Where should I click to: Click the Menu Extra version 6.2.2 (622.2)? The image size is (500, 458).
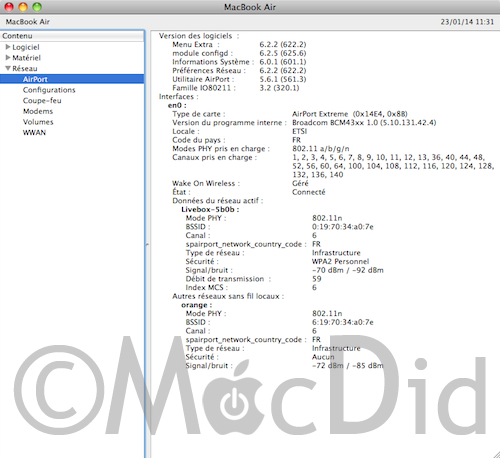coord(283,44)
